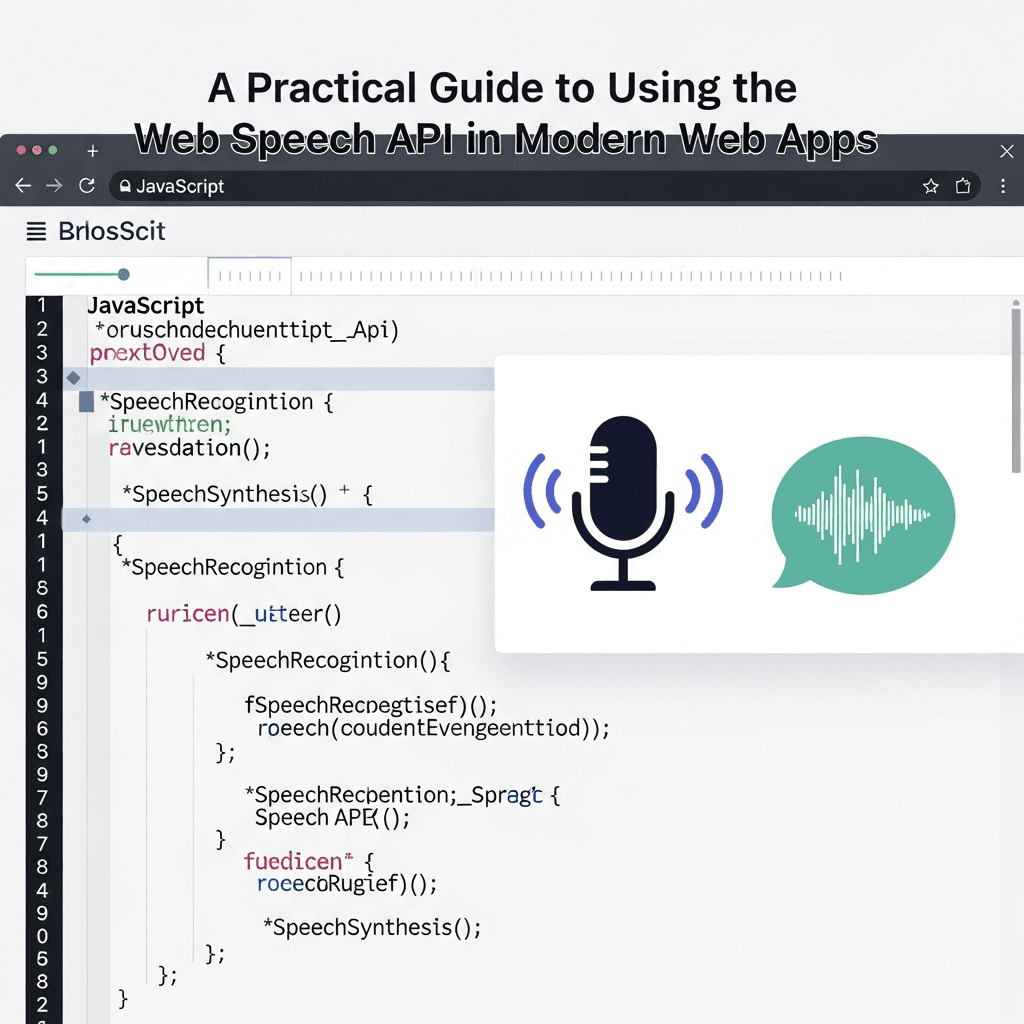The width and height of the screenshot is (1024, 1024).
Task: Click the long tick ruler strip
Action: pyautogui.click(x=570, y=276)
